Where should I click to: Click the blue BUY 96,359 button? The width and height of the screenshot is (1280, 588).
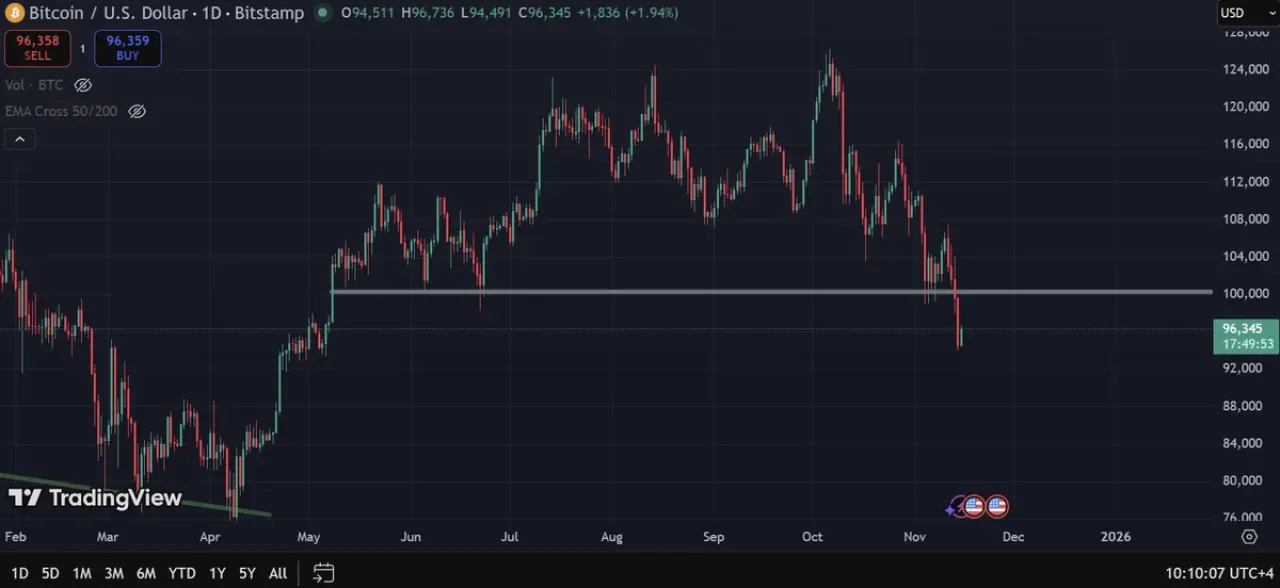click(128, 48)
